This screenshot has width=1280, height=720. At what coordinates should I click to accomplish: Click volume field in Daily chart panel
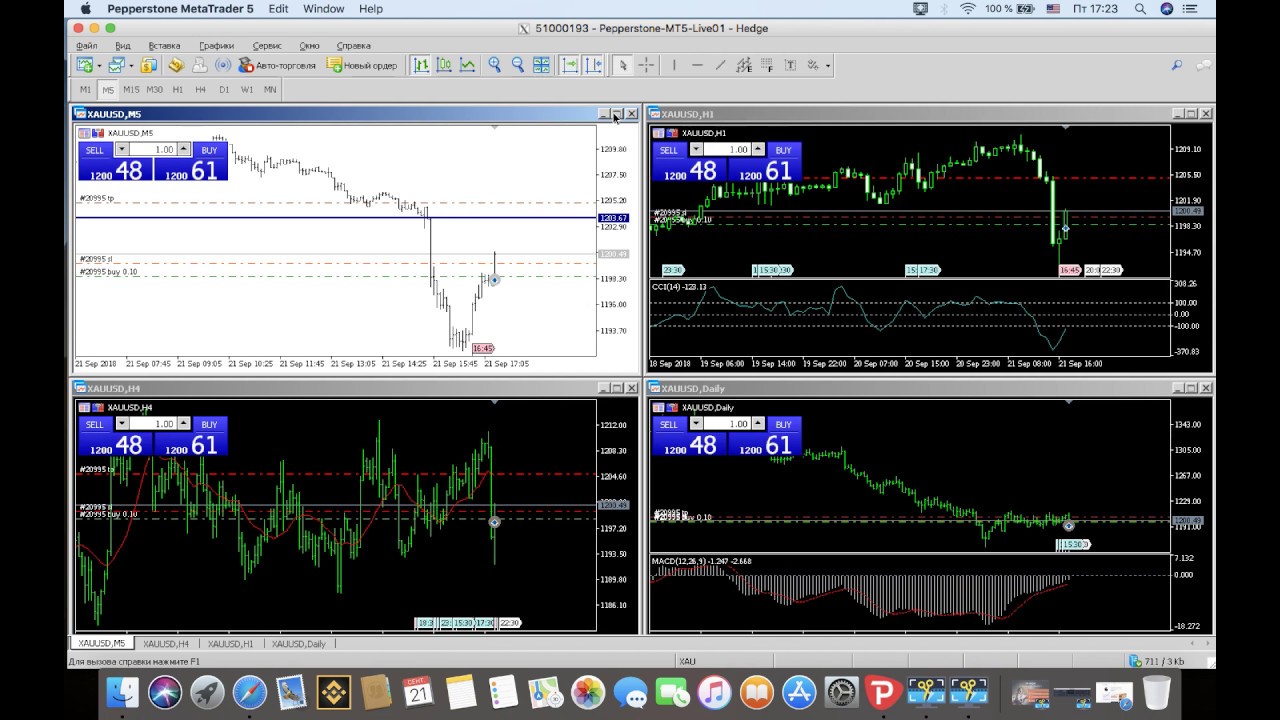(727, 424)
